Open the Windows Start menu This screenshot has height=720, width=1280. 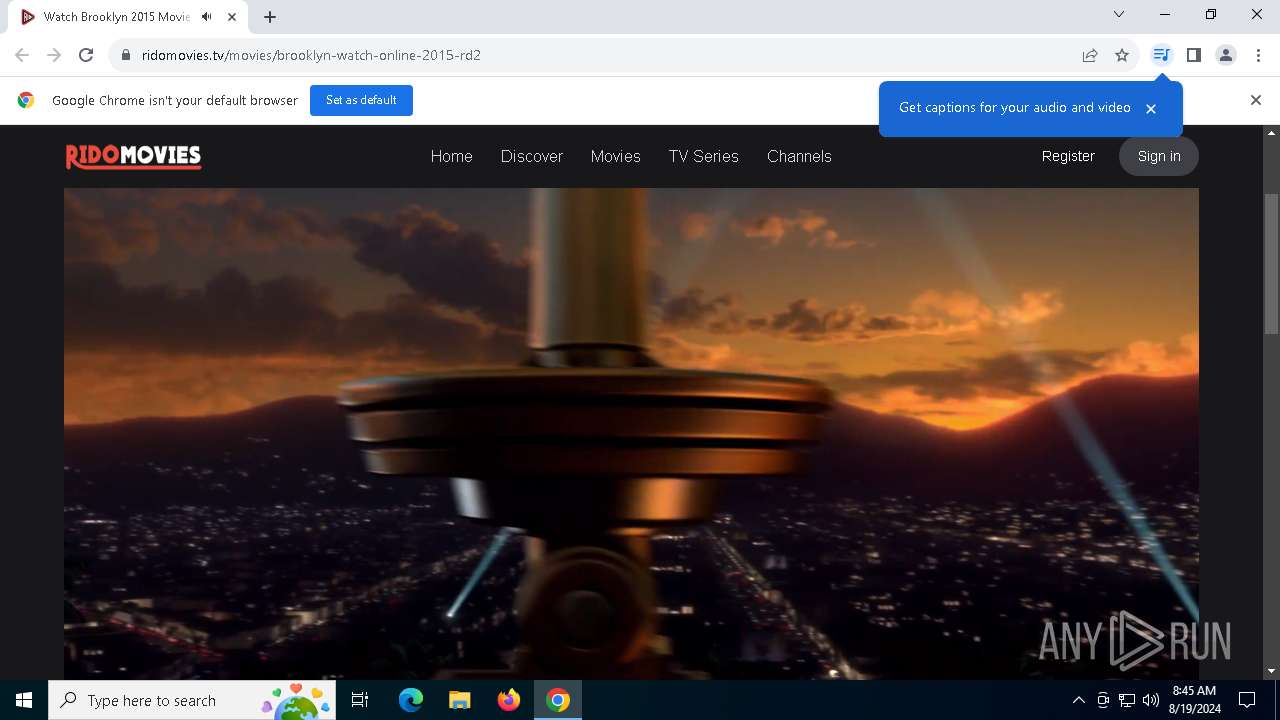coord(24,700)
